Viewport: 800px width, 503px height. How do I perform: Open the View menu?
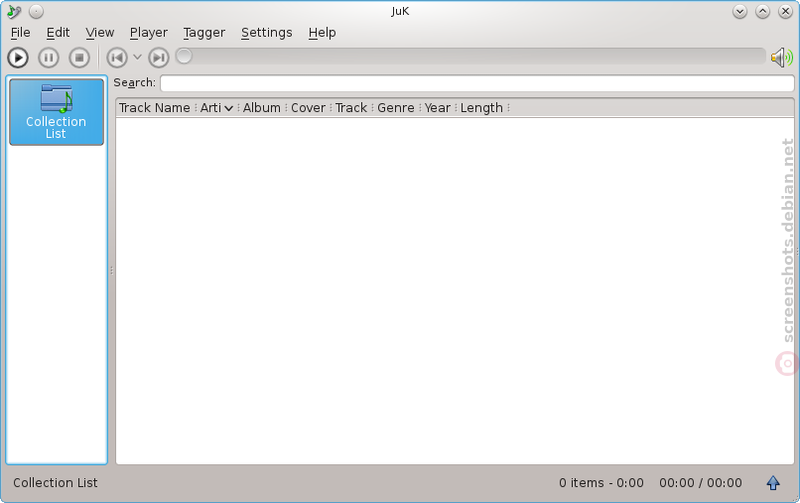99,33
